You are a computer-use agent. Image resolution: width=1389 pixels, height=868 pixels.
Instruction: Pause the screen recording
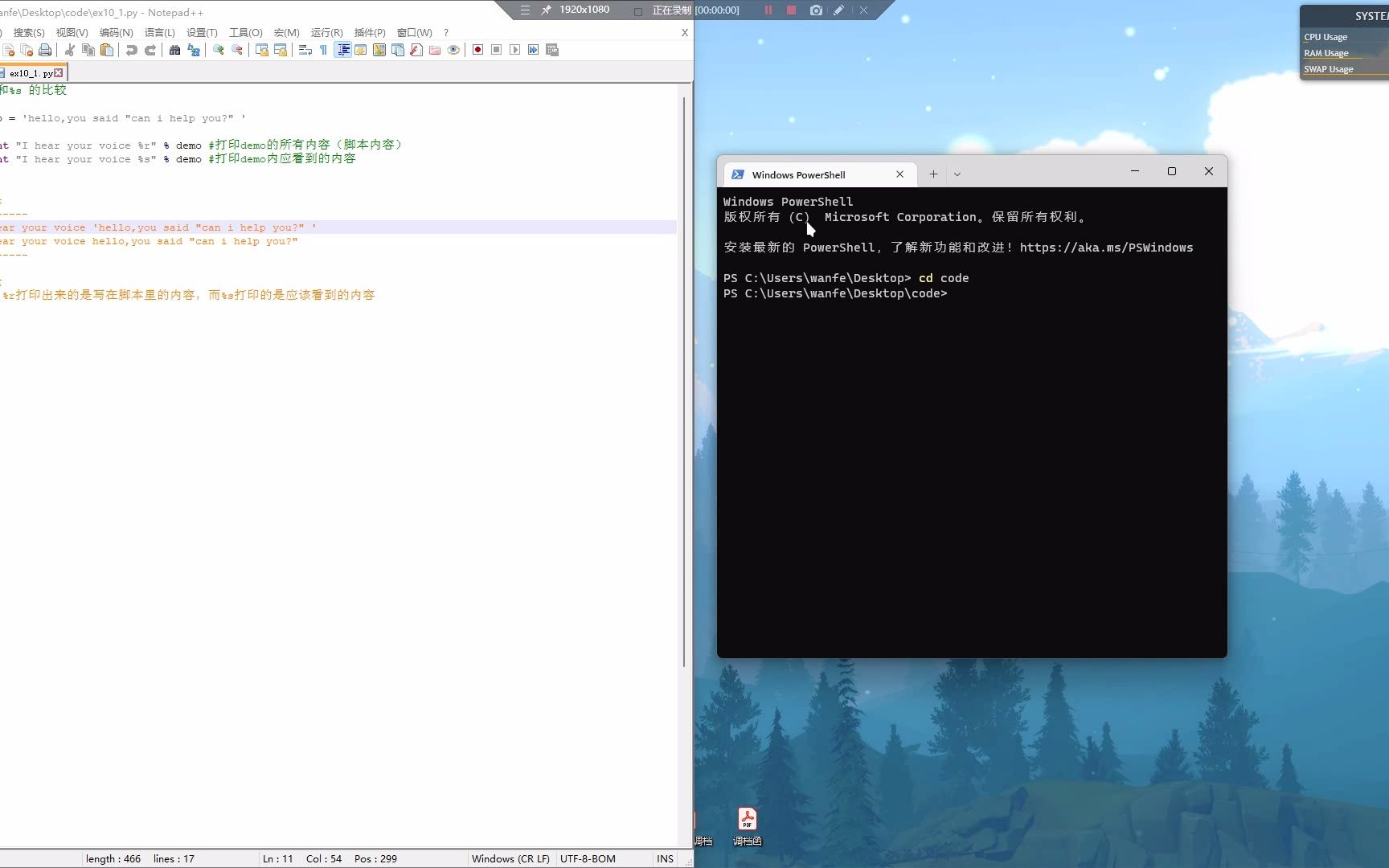point(768,10)
